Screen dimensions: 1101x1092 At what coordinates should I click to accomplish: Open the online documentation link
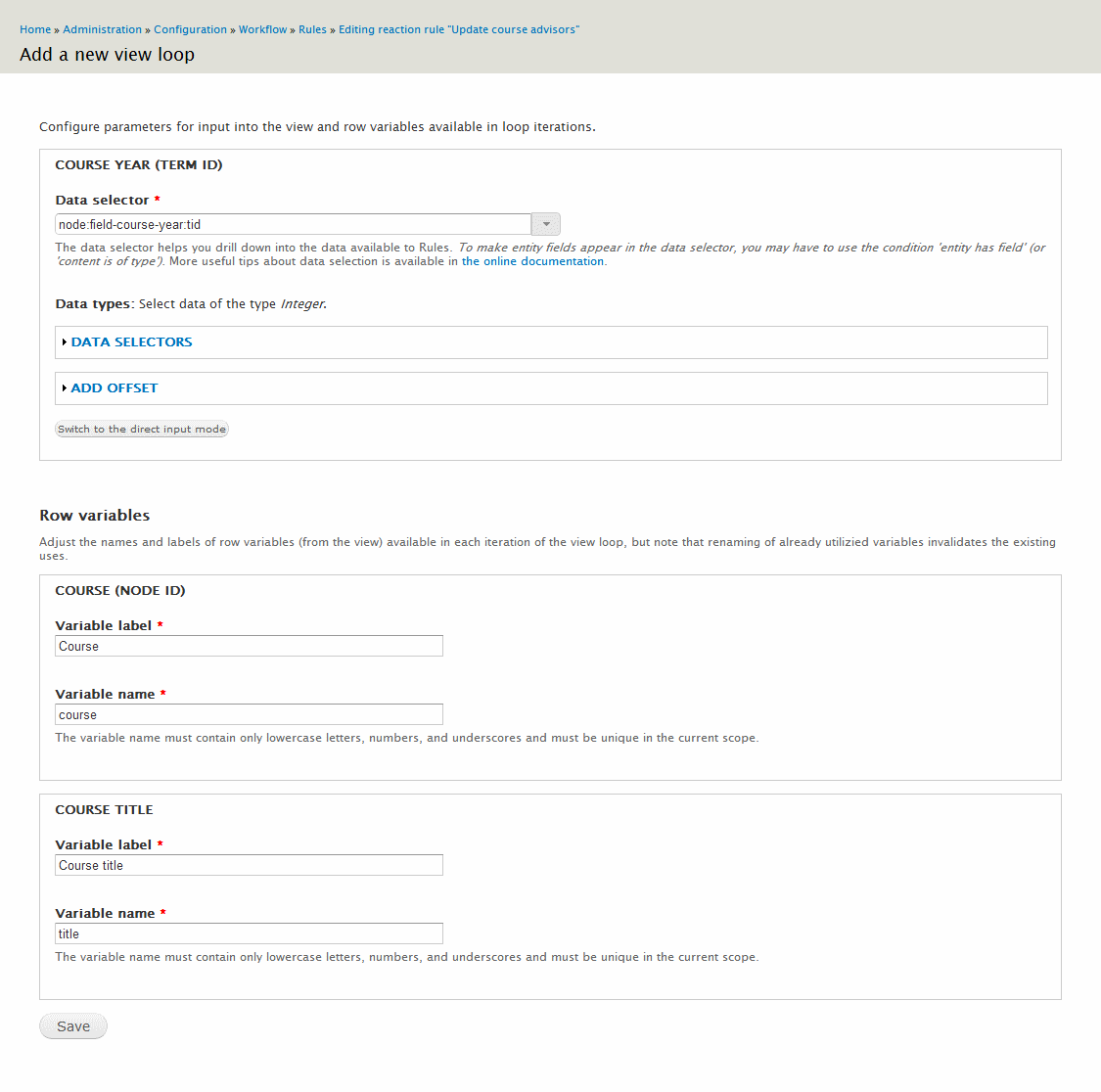click(x=532, y=260)
